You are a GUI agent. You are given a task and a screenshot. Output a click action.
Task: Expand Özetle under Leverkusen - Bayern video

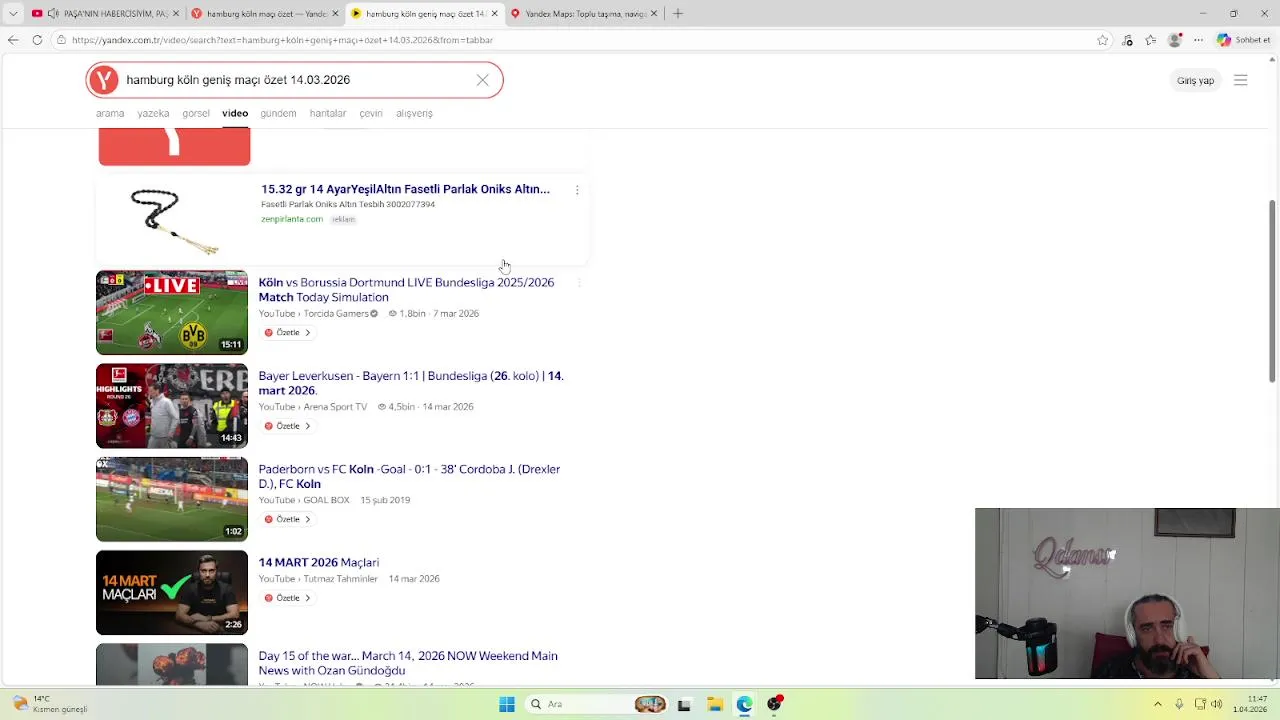[288, 426]
